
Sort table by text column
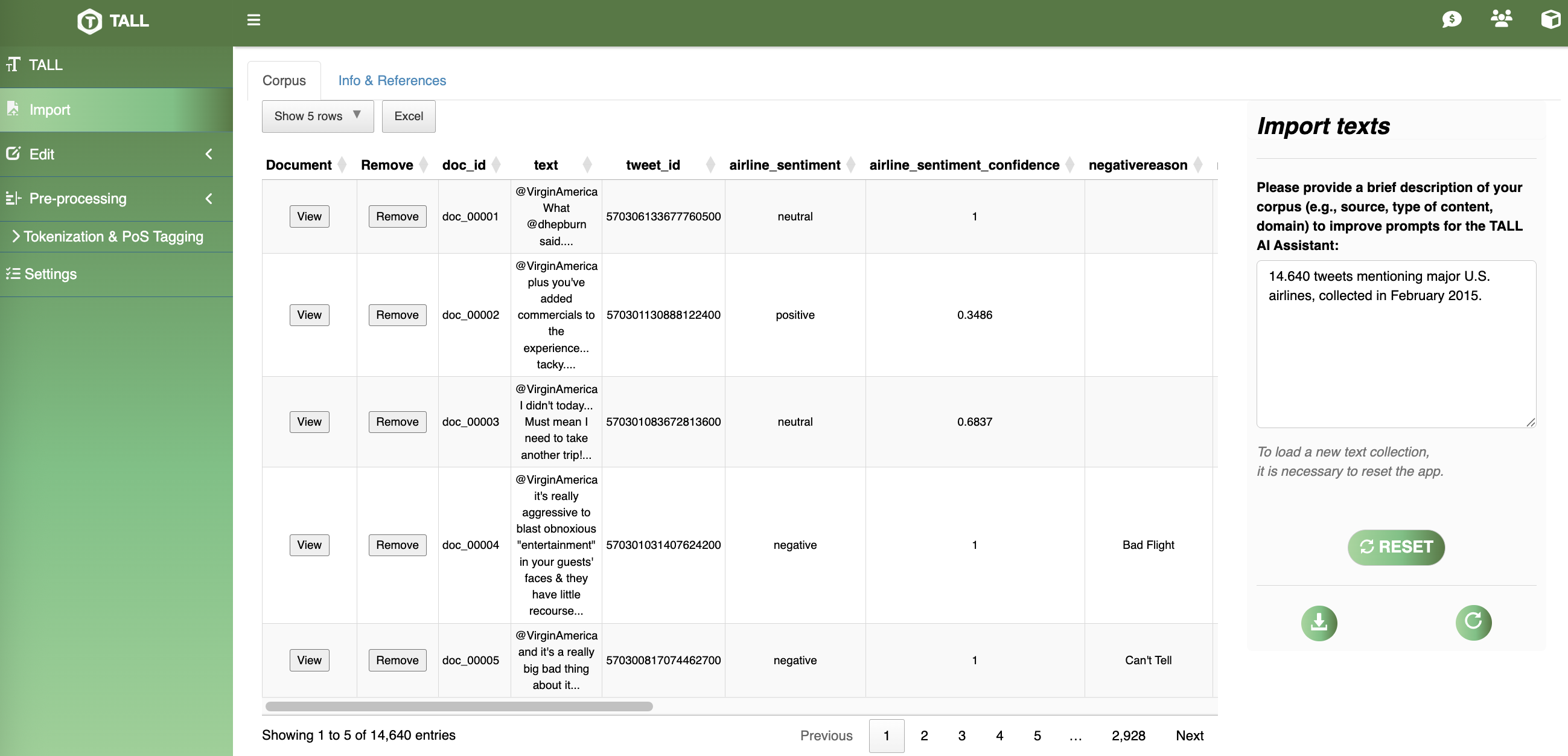pyautogui.click(x=556, y=164)
